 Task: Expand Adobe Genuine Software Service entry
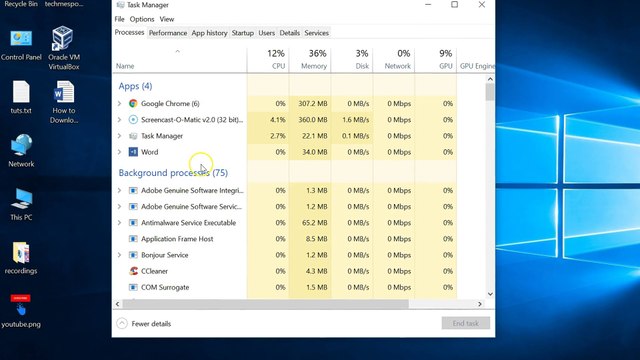[119, 207]
